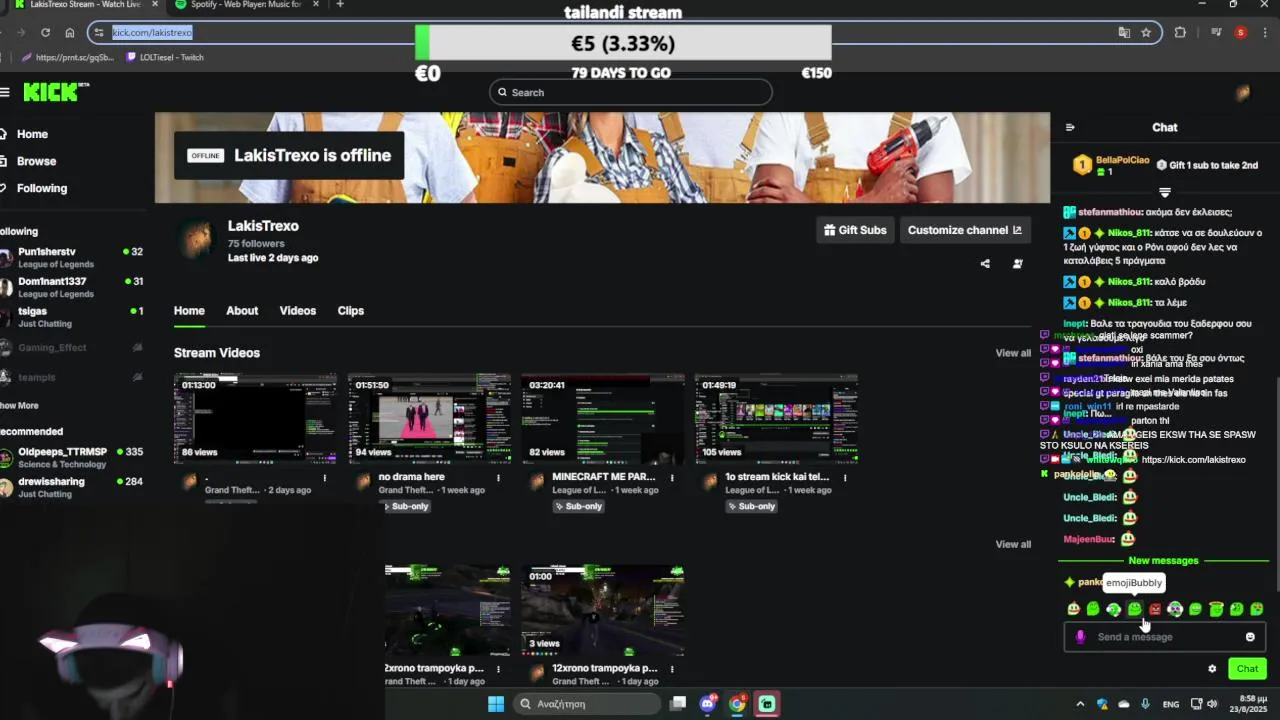The width and height of the screenshot is (1280, 720).
Task: Open the Windows Start menu
Action: click(x=496, y=703)
